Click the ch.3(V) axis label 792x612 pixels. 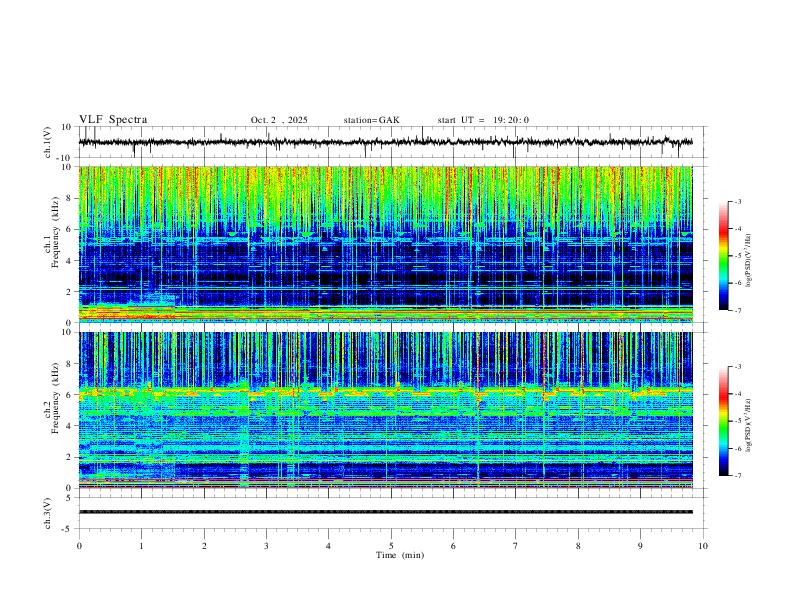(48, 513)
